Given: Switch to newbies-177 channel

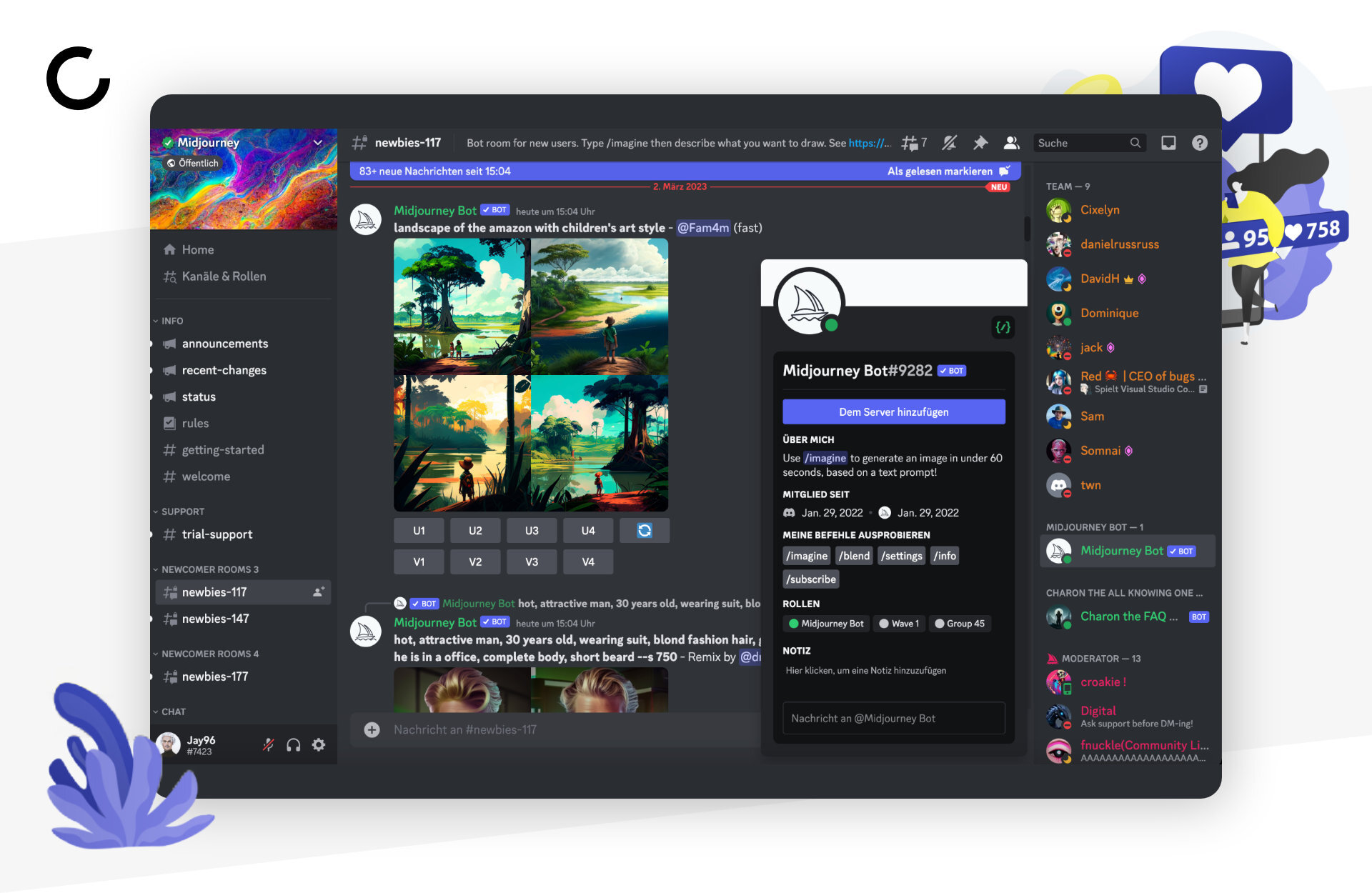Looking at the screenshot, I should (x=243, y=677).
